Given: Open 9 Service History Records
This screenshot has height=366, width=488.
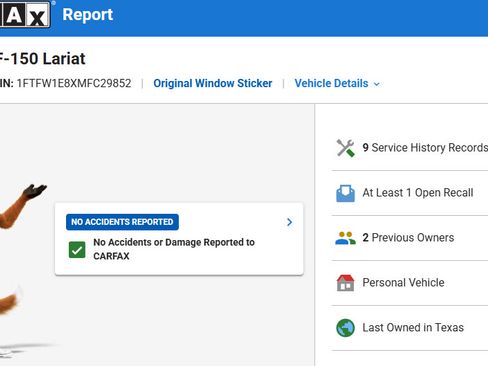Looking at the screenshot, I should [x=425, y=148].
